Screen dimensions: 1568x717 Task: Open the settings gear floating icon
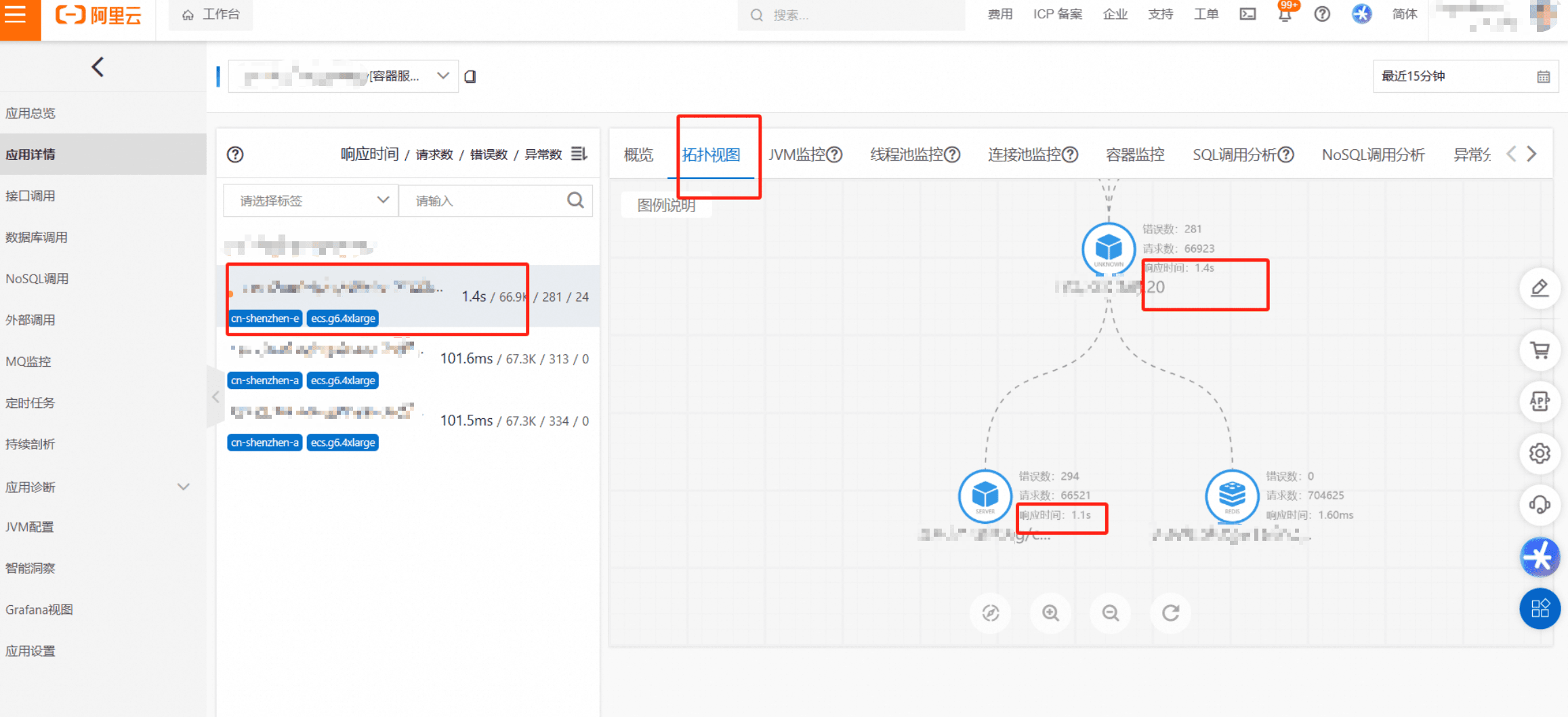(x=1540, y=453)
